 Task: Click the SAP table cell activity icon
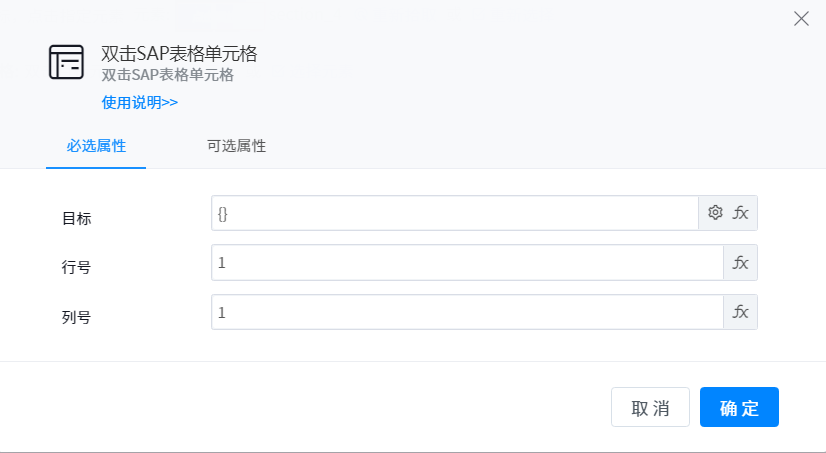(x=67, y=62)
